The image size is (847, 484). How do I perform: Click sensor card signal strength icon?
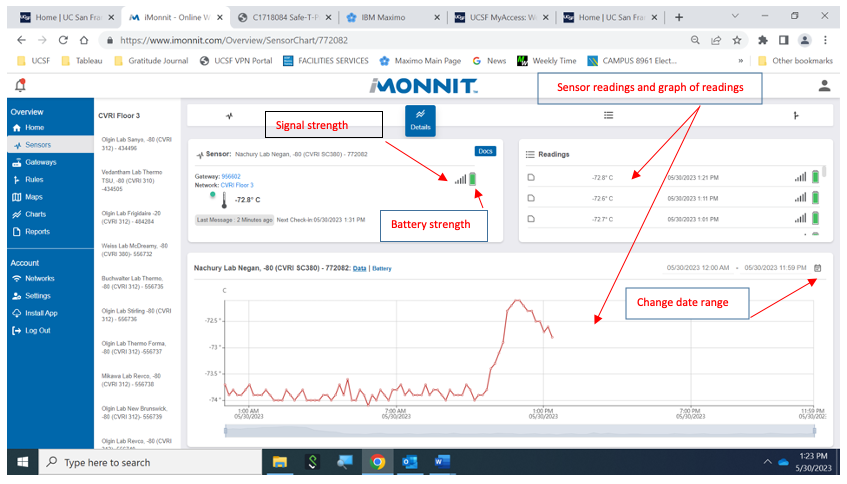coord(460,179)
